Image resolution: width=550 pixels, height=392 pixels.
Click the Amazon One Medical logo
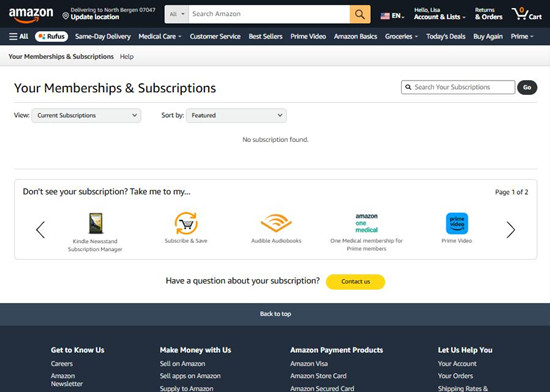click(x=367, y=223)
